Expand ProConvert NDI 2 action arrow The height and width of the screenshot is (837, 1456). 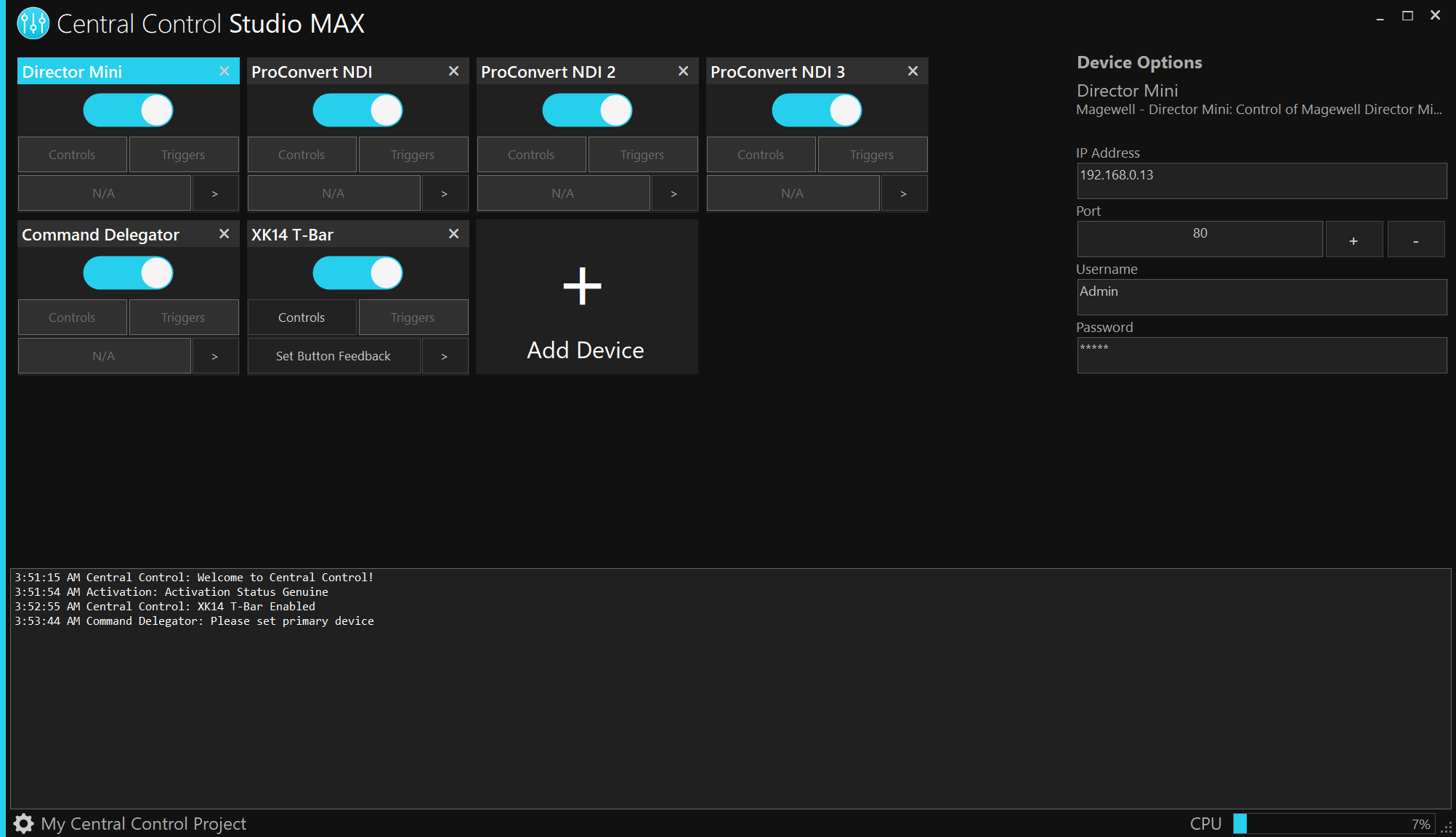pos(674,193)
